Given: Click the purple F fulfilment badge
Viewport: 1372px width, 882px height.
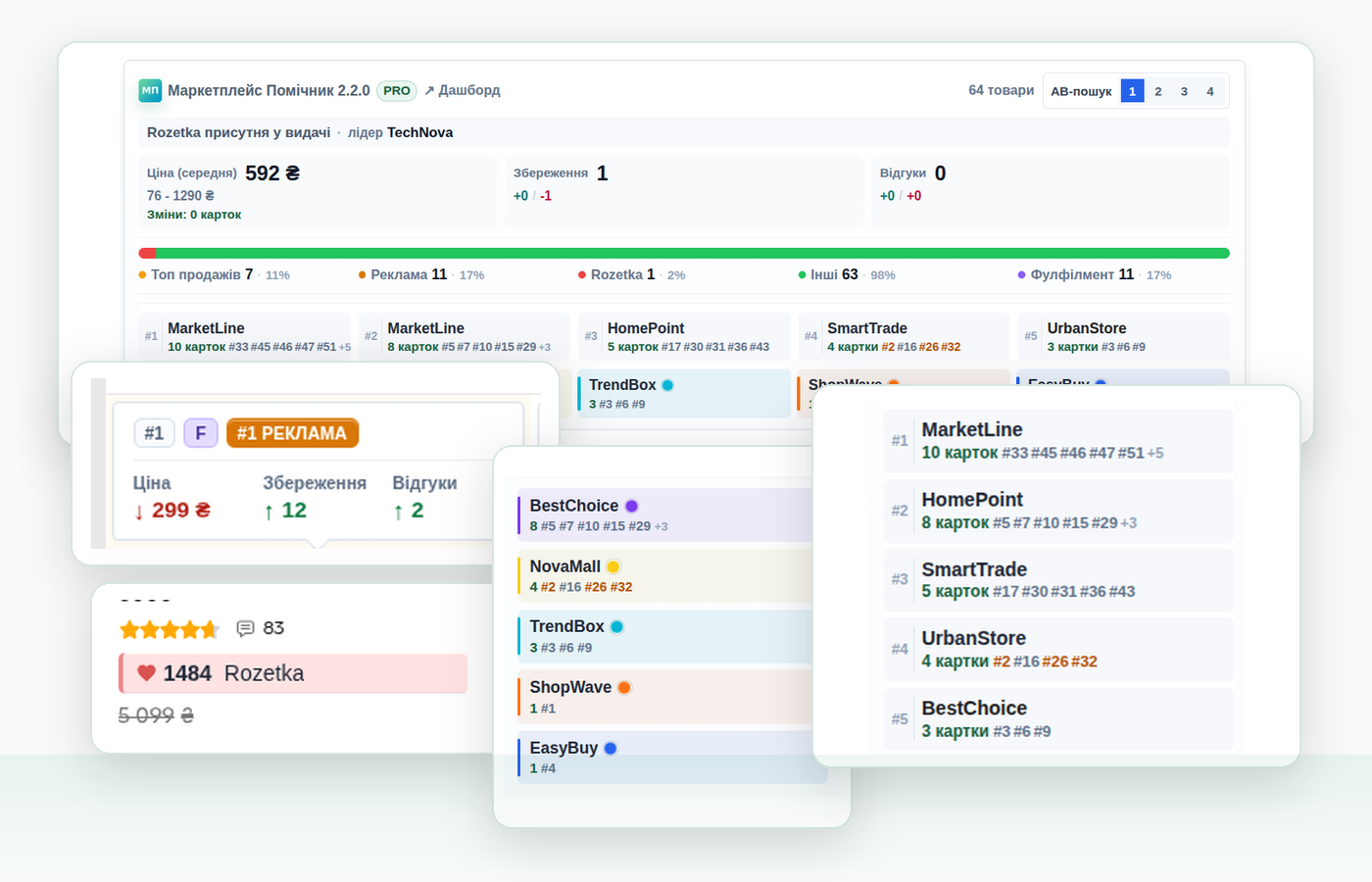Looking at the screenshot, I should pos(201,433).
